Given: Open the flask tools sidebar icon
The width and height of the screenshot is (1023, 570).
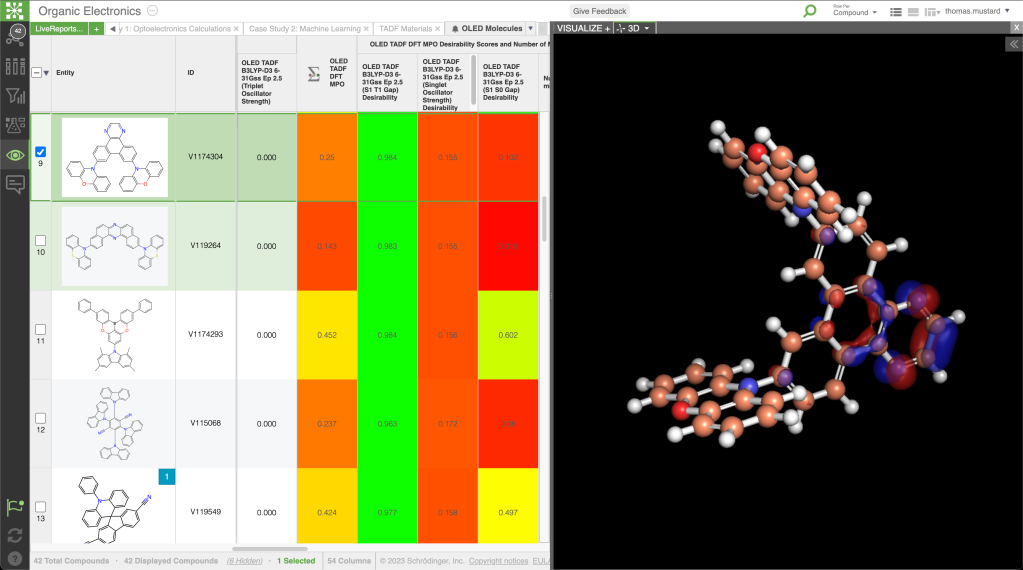Looking at the screenshot, I should click(15, 125).
